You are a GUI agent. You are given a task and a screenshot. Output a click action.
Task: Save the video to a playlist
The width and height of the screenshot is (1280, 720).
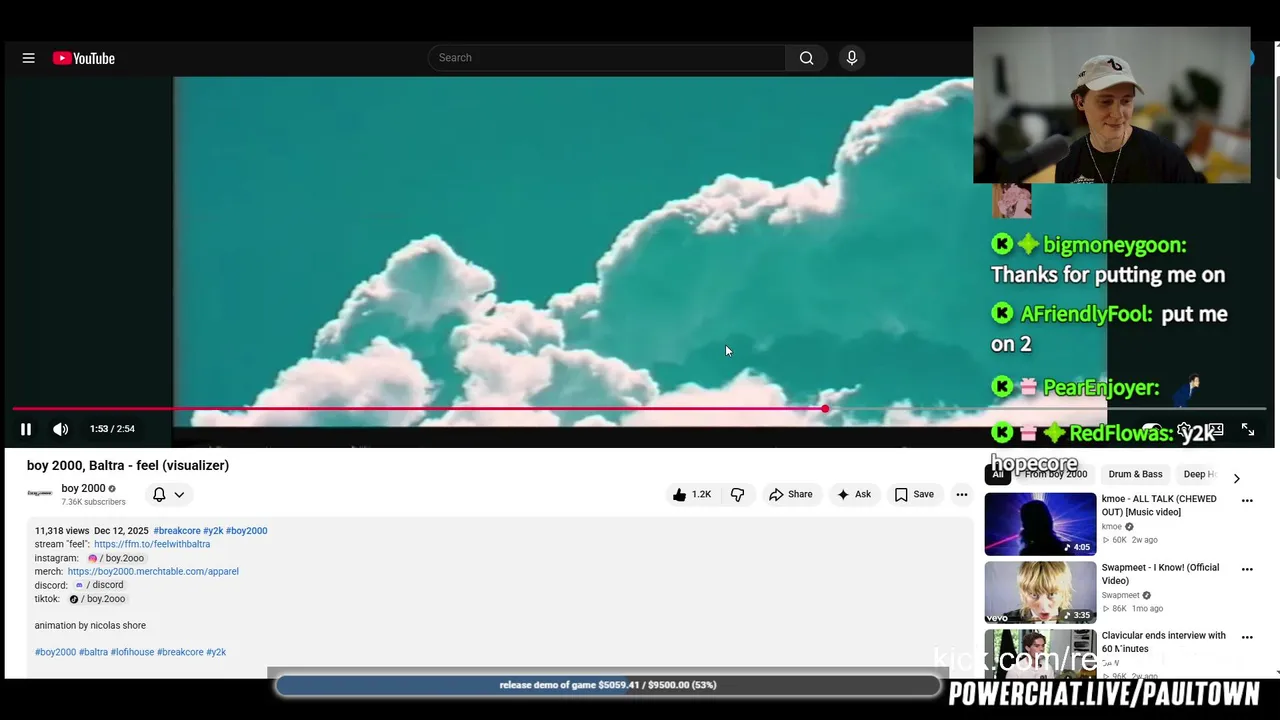click(914, 494)
